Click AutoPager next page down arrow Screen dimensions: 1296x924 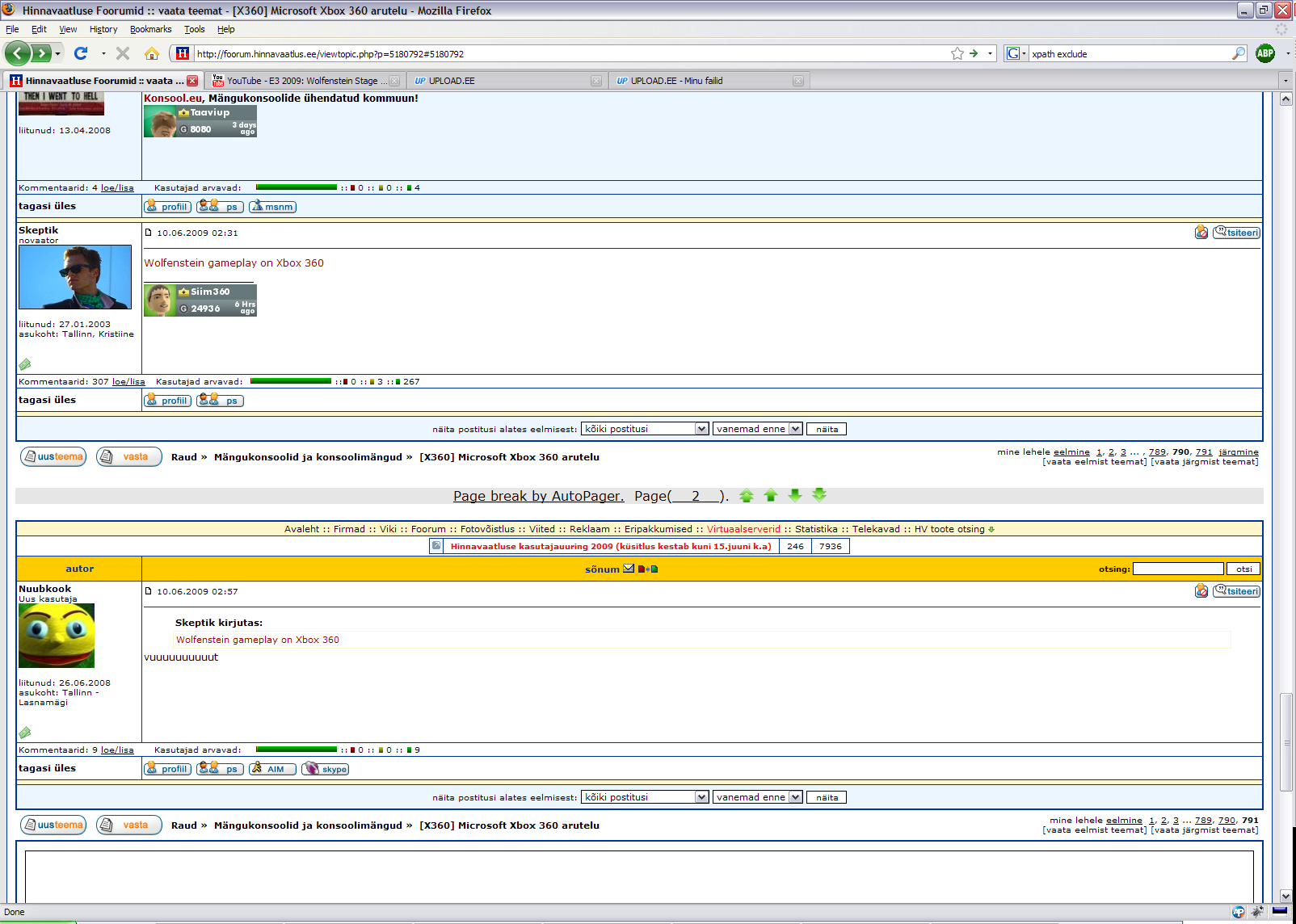coord(795,496)
